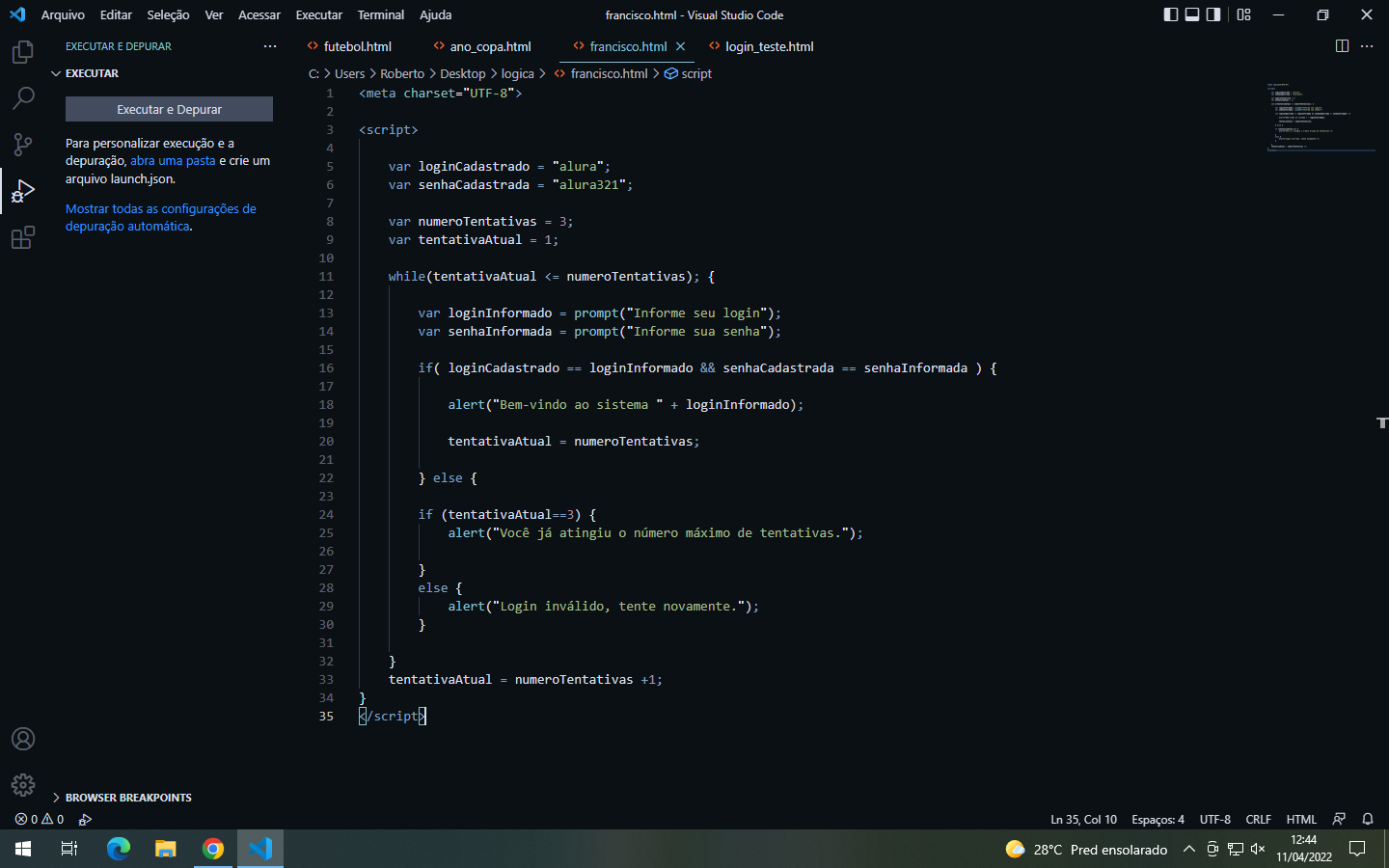Image resolution: width=1389 pixels, height=868 pixels.
Task: Switch to futebol.html tab
Action: tap(358, 46)
